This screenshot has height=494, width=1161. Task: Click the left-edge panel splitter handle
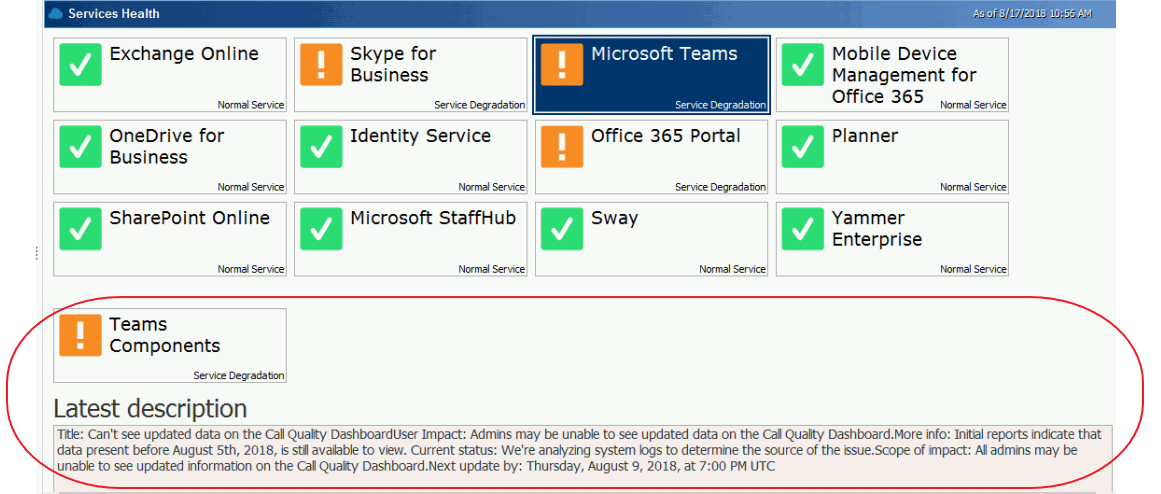[x=37, y=253]
